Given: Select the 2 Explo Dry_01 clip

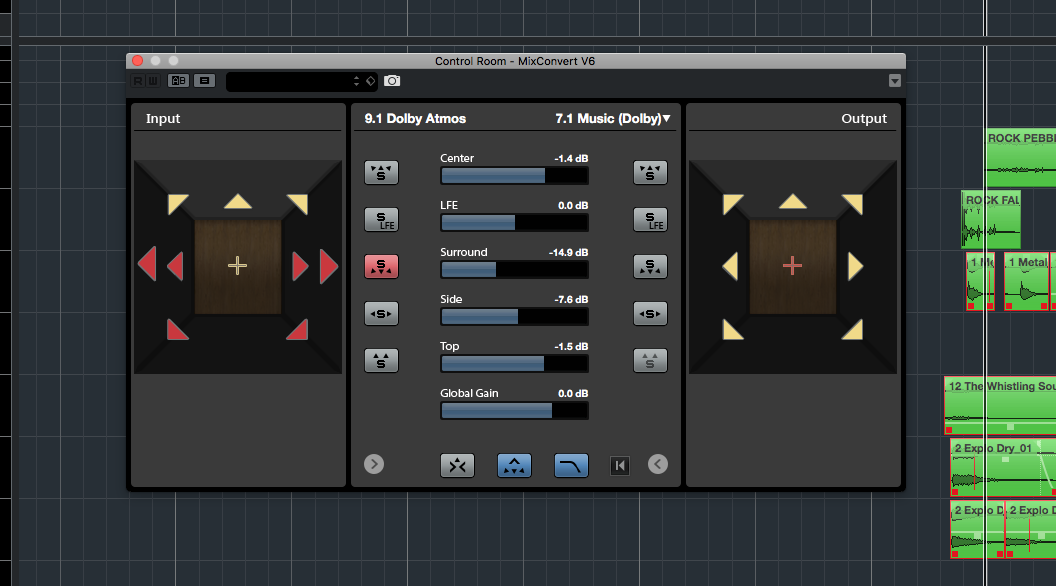Looking at the screenshot, I should click(1003, 467).
